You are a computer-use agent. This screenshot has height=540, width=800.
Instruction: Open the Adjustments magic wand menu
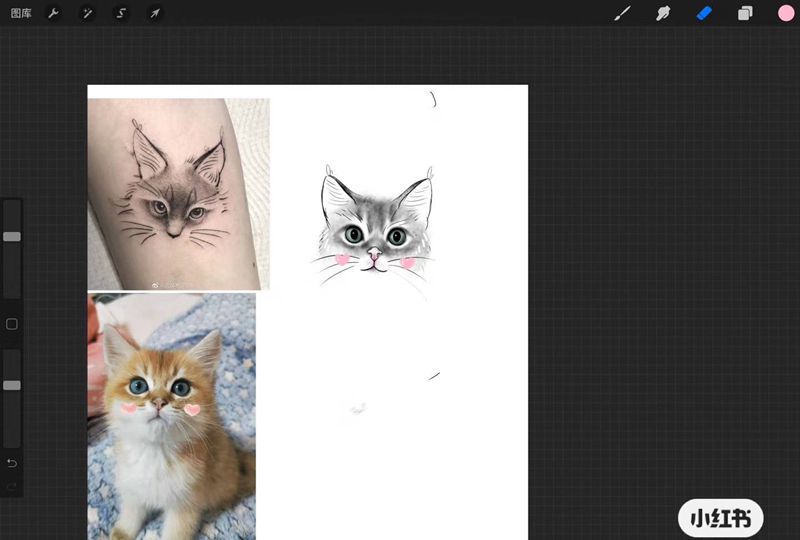[87, 13]
